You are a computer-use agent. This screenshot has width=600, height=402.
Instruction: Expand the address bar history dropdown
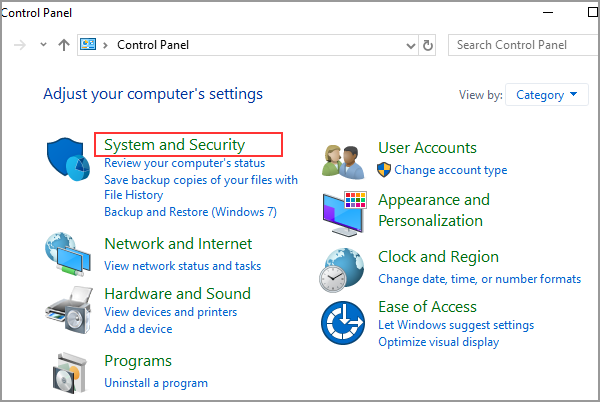tap(411, 46)
